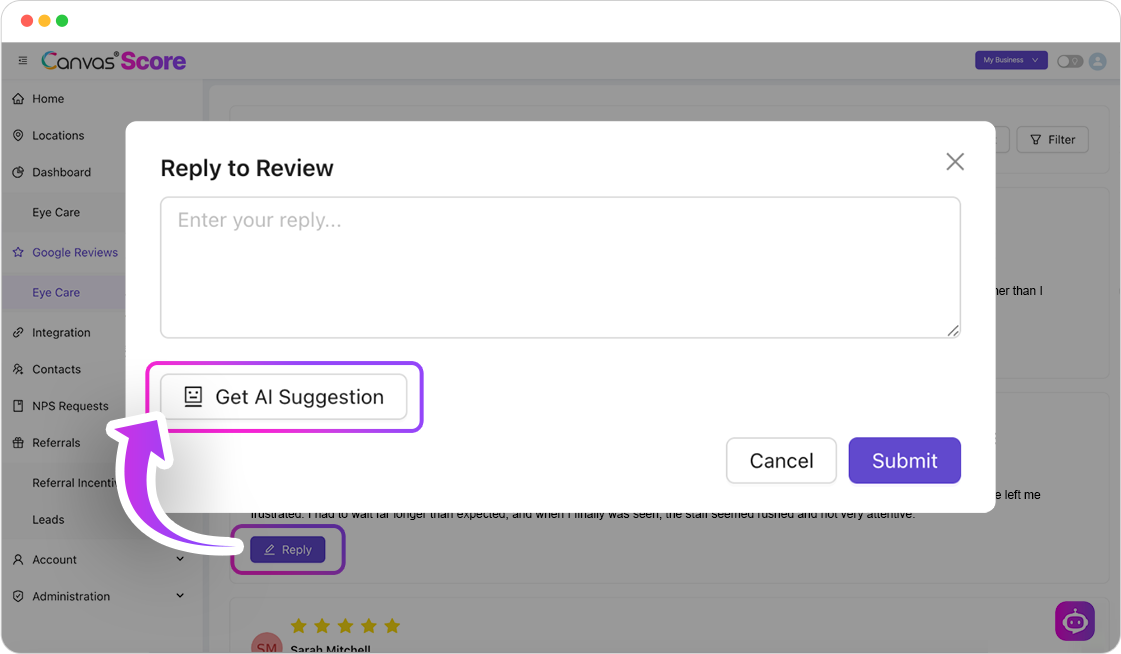Open Contacts in the sidebar
The height and width of the screenshot is (654, 1121).
[56, 370]
